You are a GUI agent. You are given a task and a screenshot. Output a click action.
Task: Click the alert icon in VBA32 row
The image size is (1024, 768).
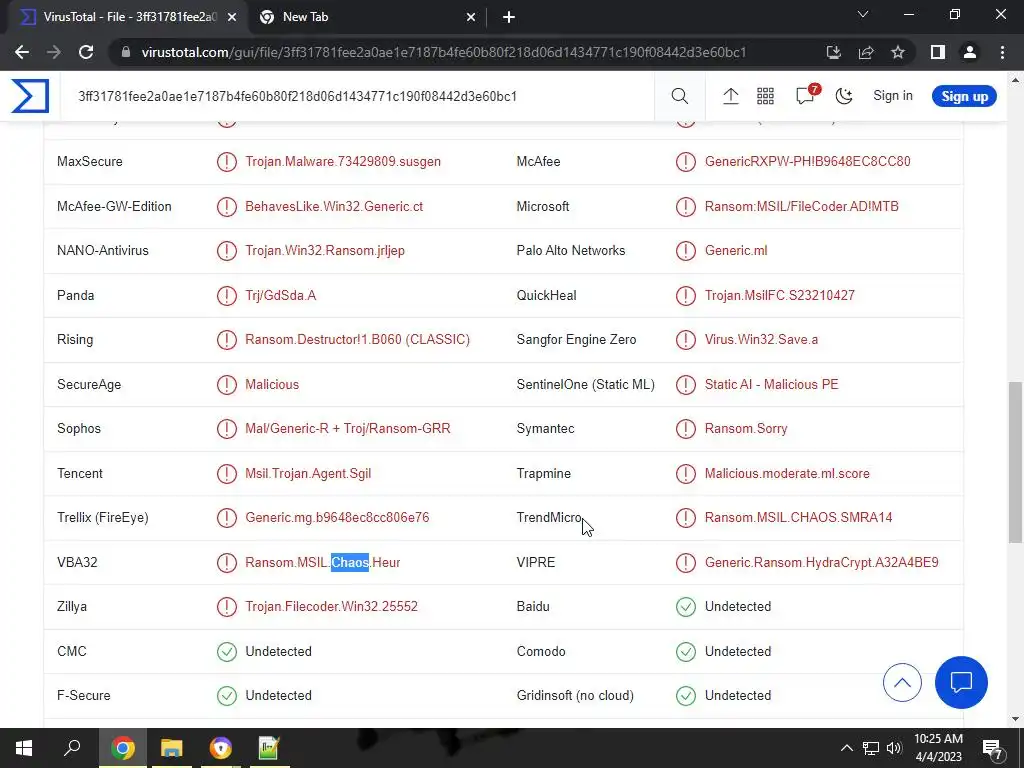[227, 562]
